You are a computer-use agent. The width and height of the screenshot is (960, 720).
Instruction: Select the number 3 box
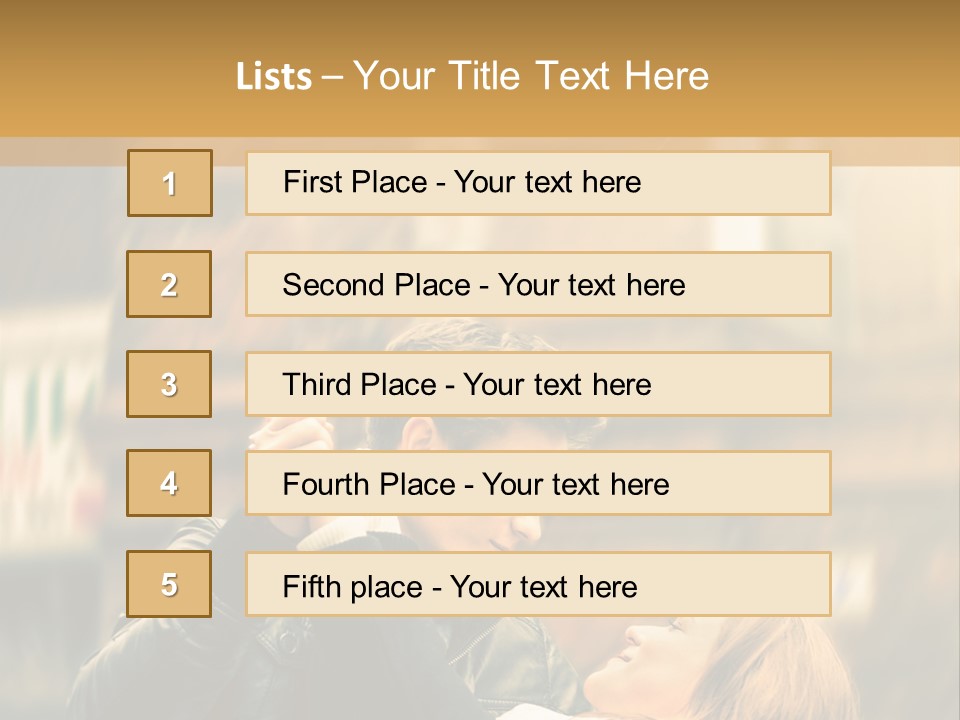pos(169,384)
